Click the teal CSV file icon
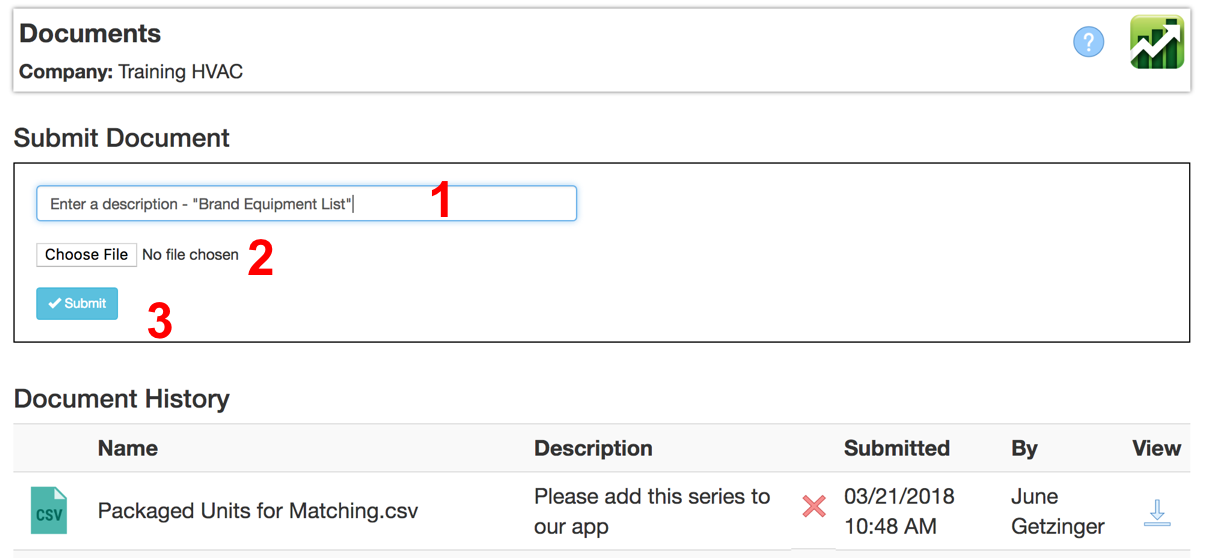 (x=49, y=510)
